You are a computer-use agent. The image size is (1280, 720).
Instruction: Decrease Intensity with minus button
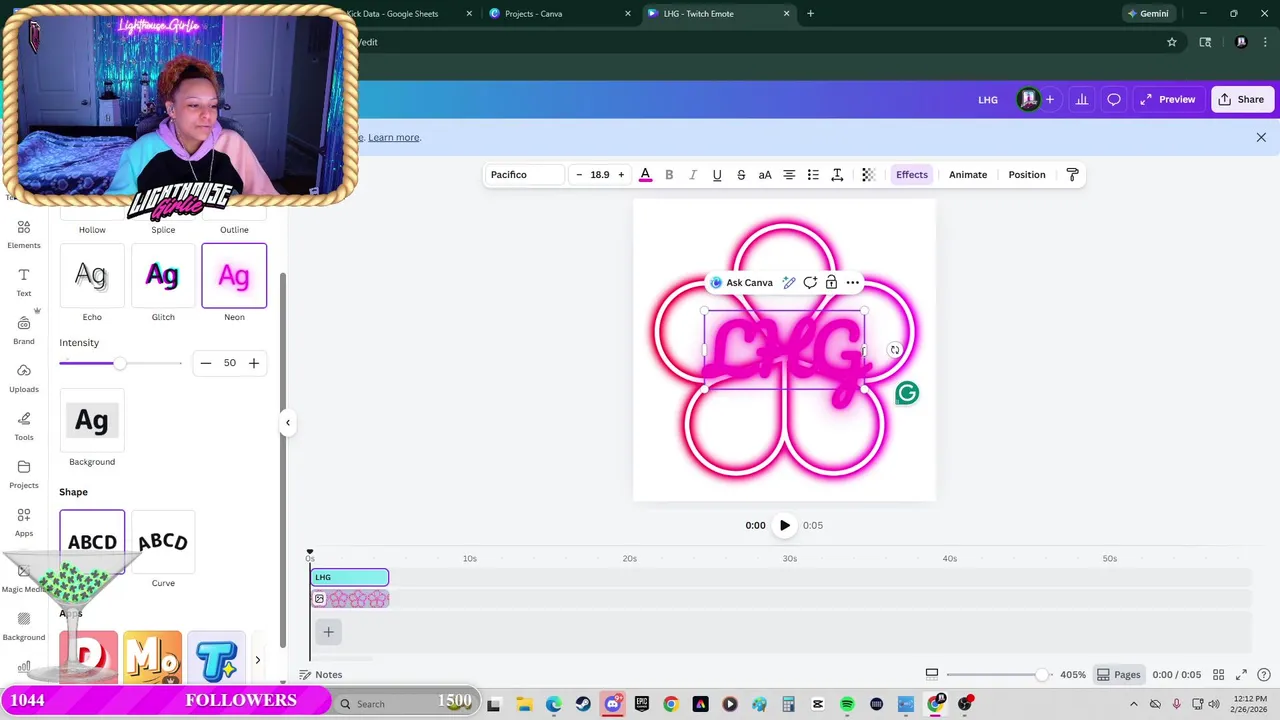tap(206, 363)
